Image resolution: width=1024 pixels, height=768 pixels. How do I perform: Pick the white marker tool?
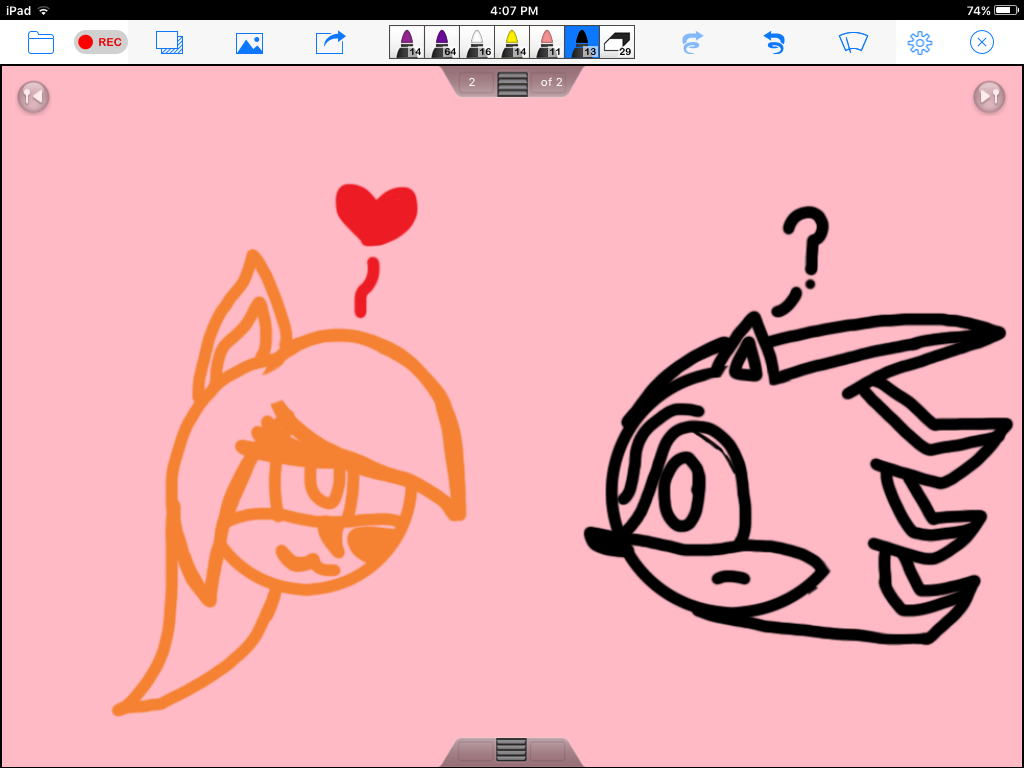coord(477,42)
